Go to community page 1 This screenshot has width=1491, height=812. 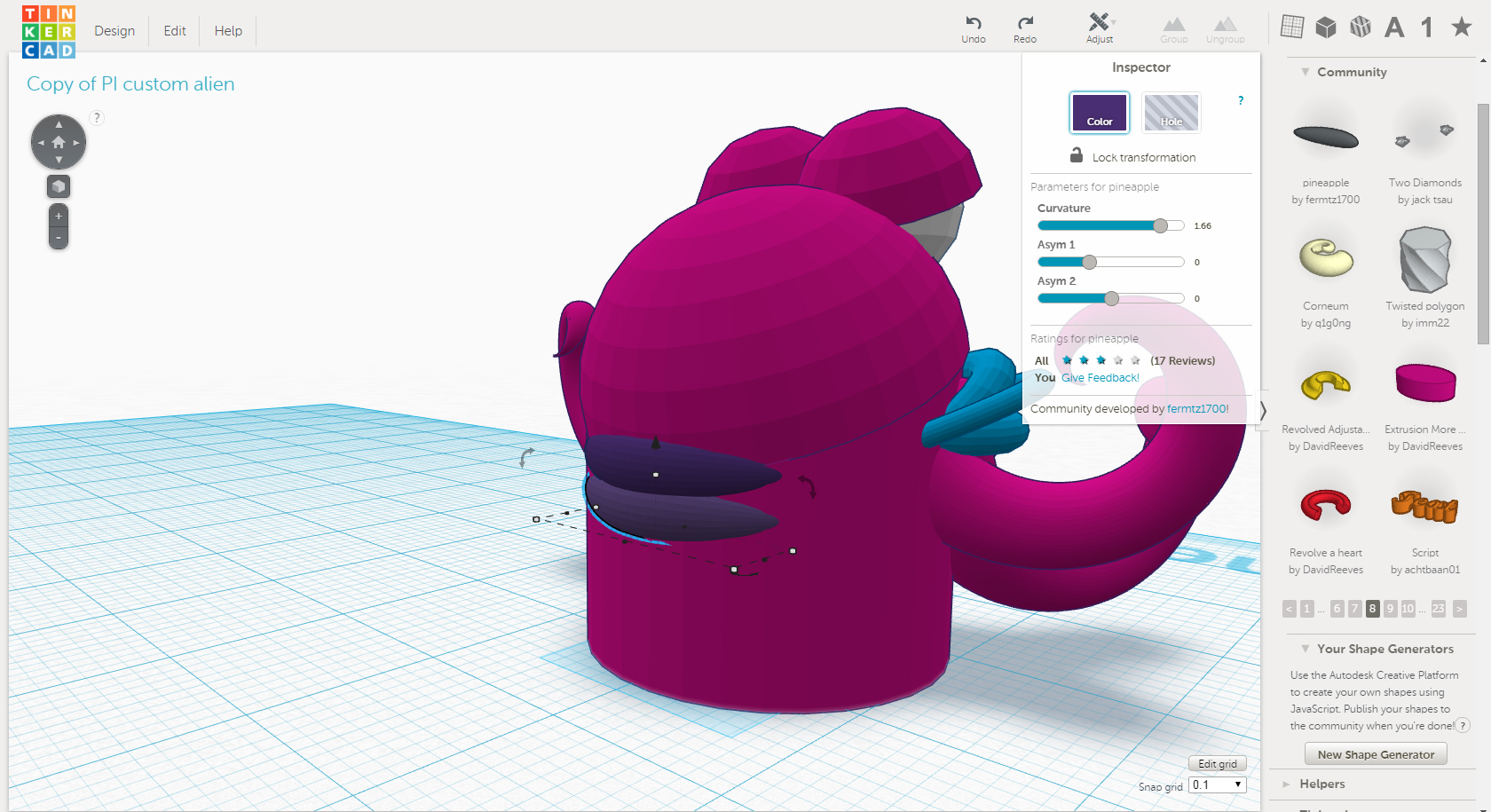[x=1307, y=609]
